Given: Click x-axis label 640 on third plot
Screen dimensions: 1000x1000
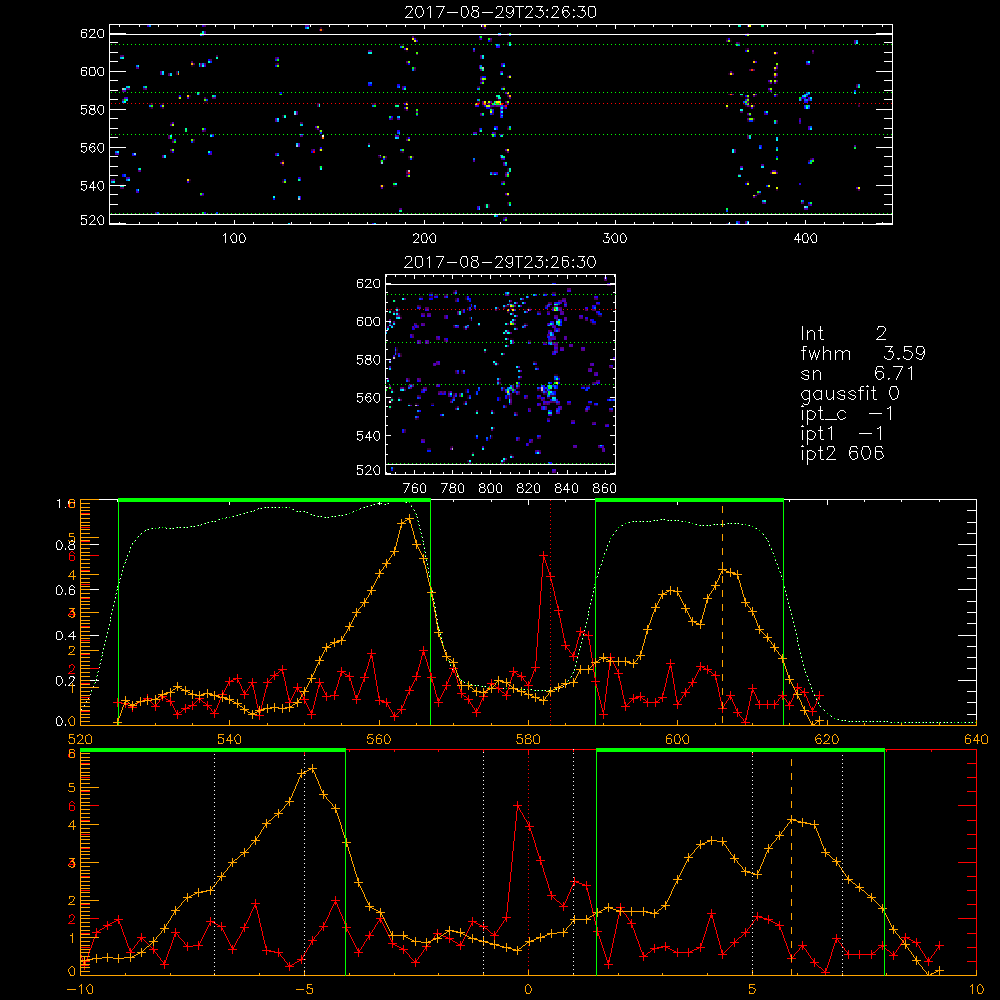Looking at the screenshot, I should 976,739.
